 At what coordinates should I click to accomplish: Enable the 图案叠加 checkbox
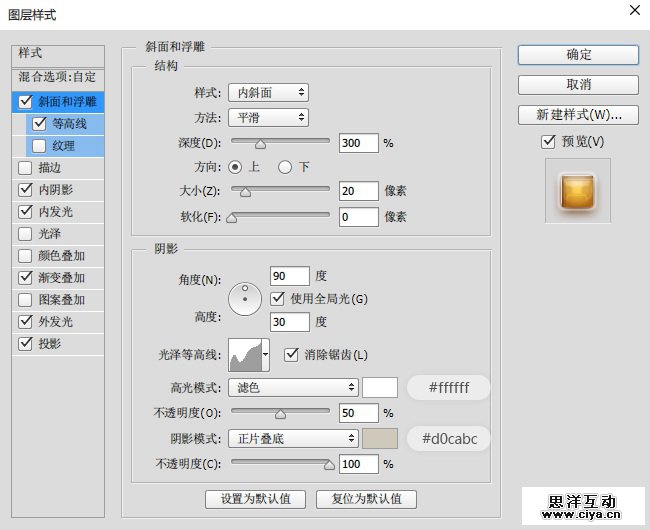[x=25, y=299]
